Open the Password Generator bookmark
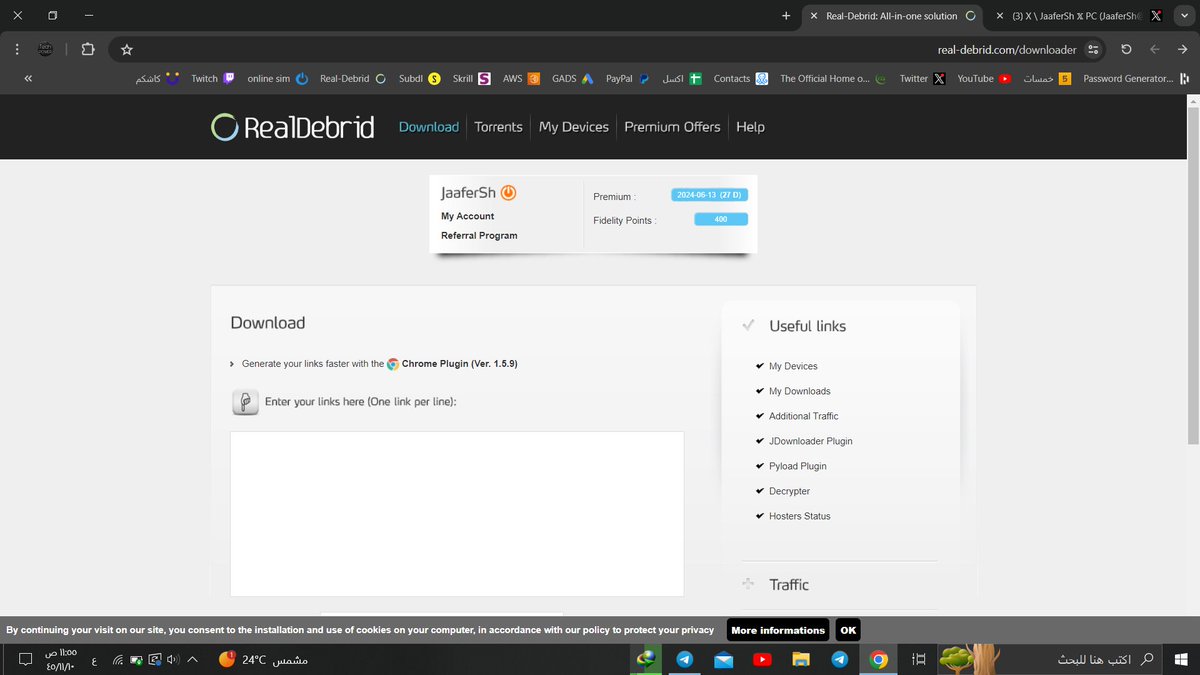This screenshot has width=1200, height=675. tap(1136, 78)
